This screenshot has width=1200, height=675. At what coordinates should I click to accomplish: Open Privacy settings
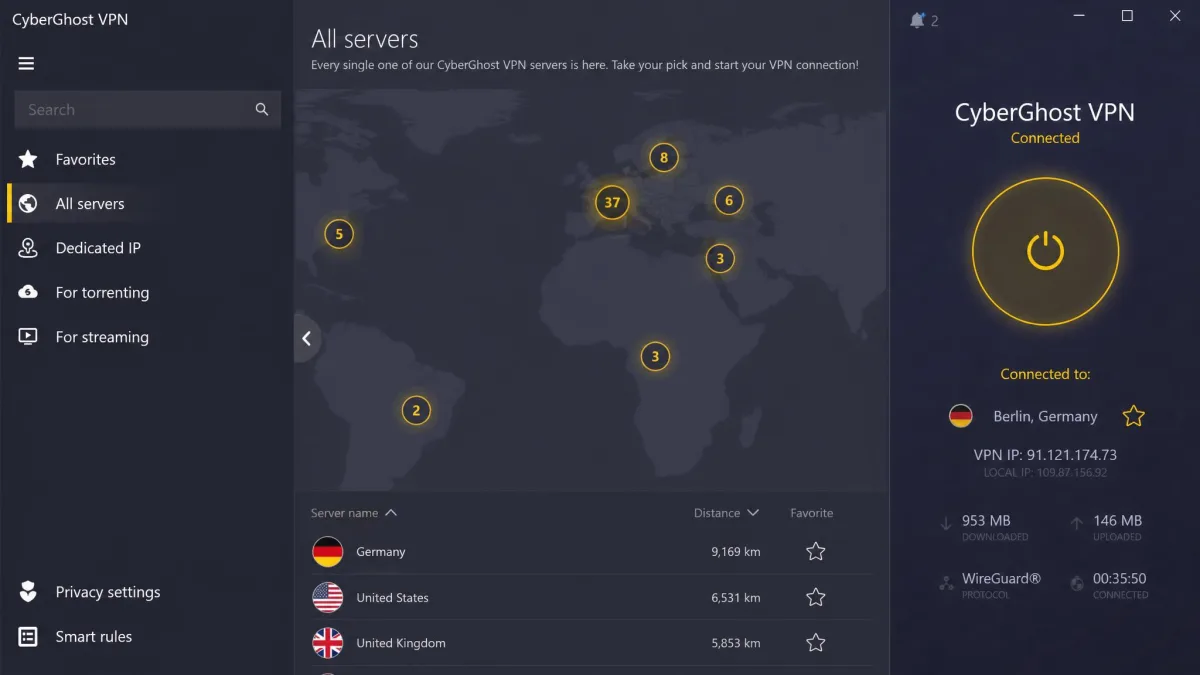click(108, 592)
